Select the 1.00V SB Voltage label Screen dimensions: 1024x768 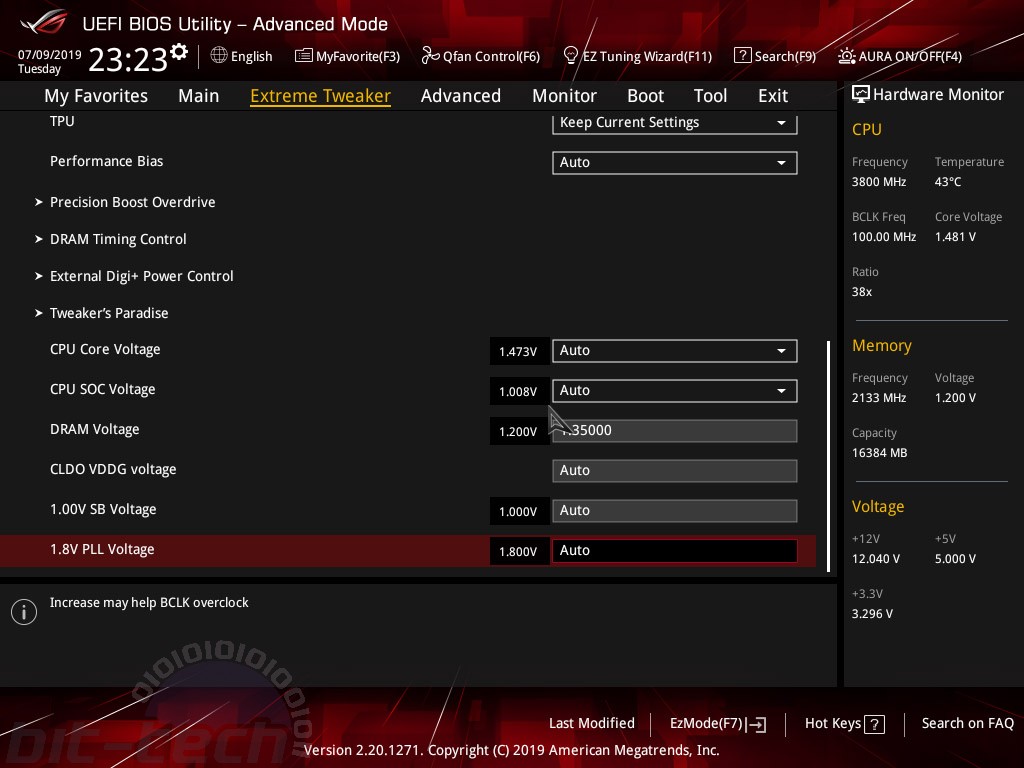tap(103, 509)
